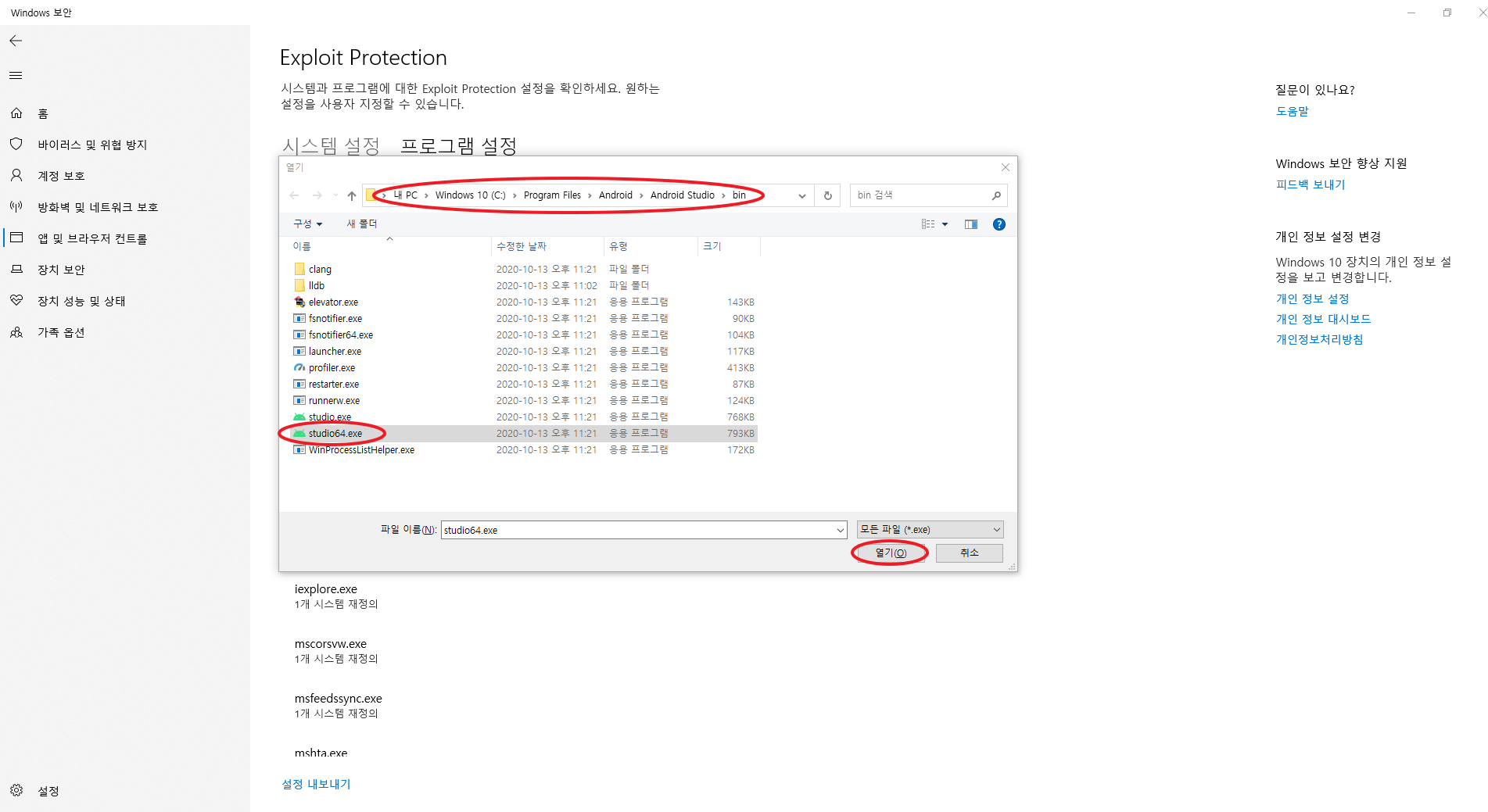Expand breadcrumb chevron after Windows 10 (C:)
This screenshot has height=812, width=1488.
(515, 195)
